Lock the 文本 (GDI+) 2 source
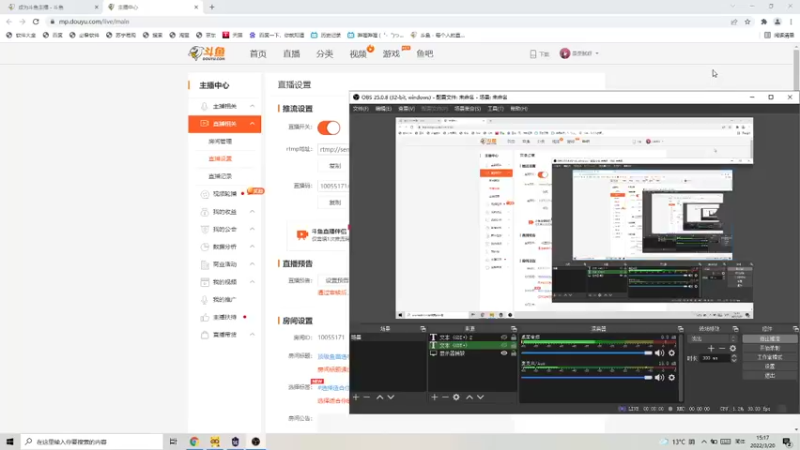This screenshot has width=800, height=450. coord(514,337)
